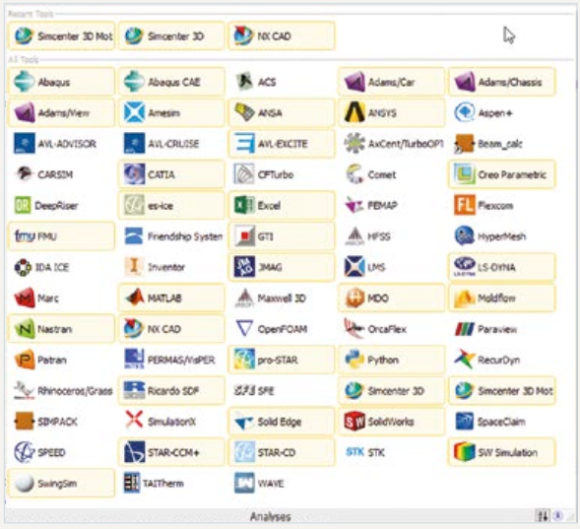The height and width of the screenshot is (529, 580).
Task: Select the Adams/Car tool
Action: point(392,82)
